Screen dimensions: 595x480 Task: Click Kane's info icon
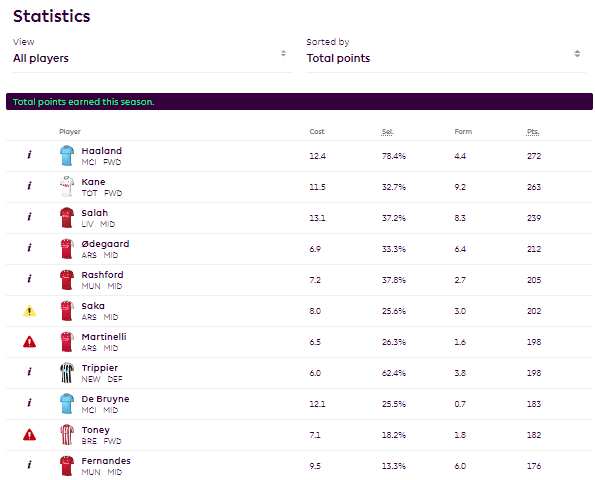[29, 186]
